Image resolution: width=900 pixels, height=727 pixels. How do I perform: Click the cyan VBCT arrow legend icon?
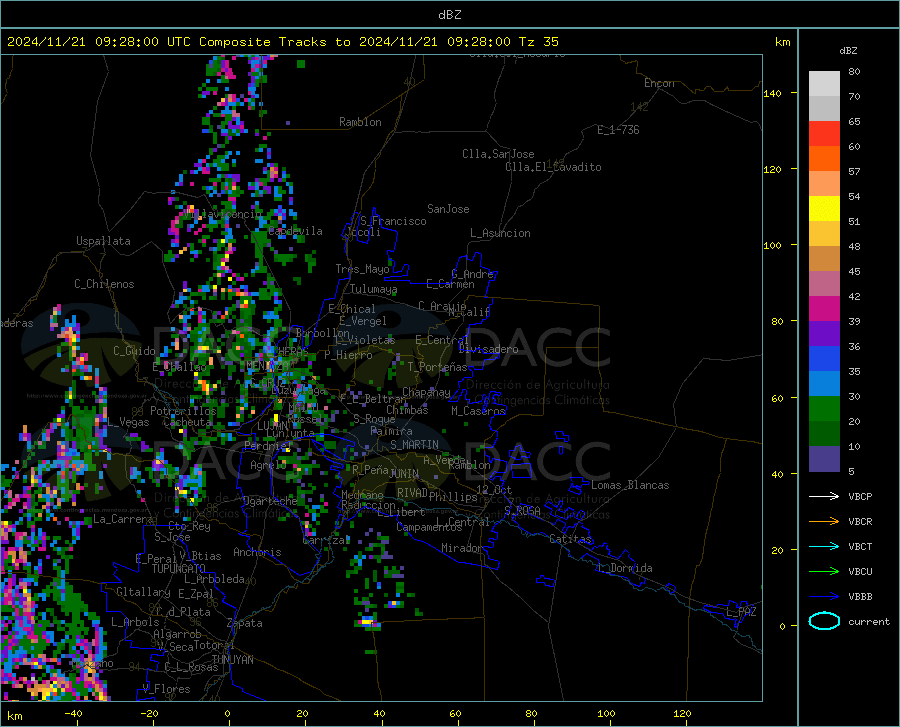pyautogui.click(x=824, y=546)
